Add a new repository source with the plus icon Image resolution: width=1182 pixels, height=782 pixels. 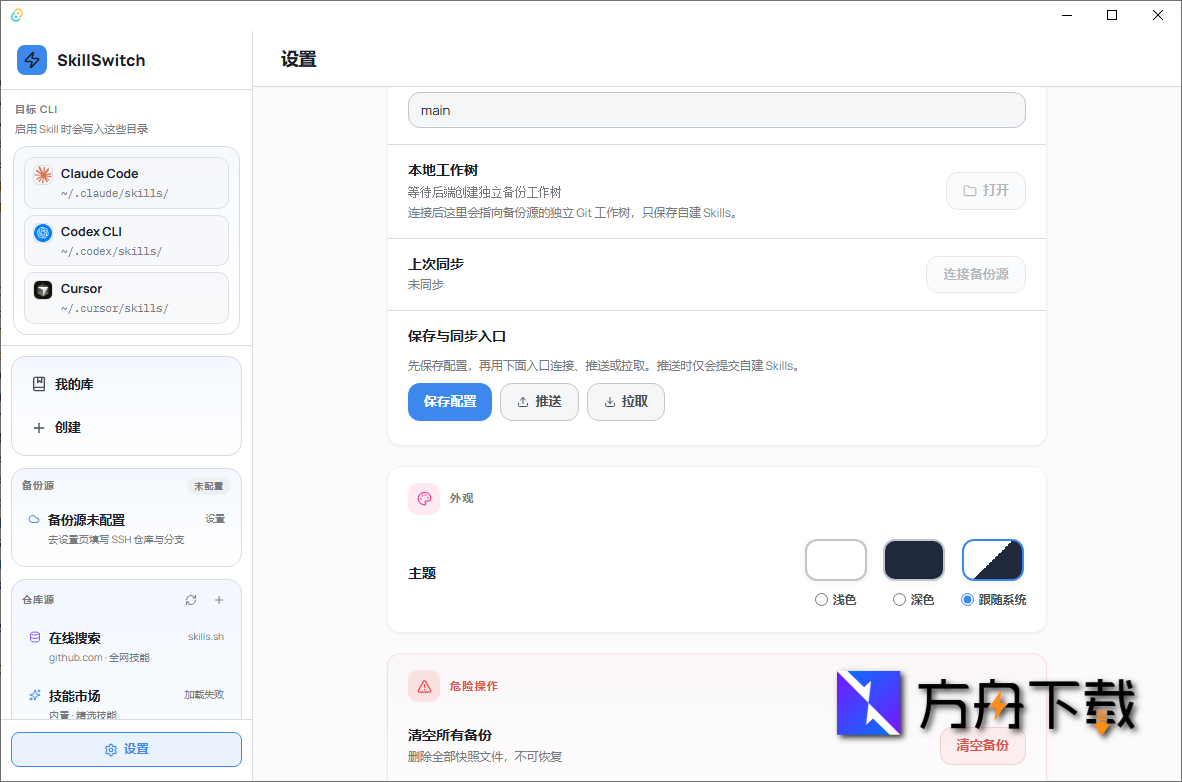click(219, 599)
